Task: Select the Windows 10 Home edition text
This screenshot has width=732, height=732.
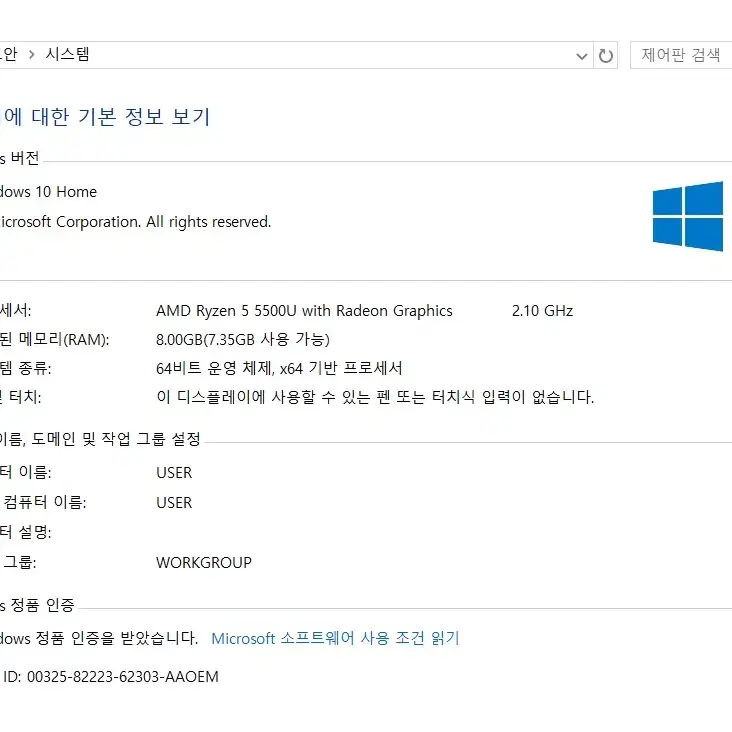Action: coord(49,192)
